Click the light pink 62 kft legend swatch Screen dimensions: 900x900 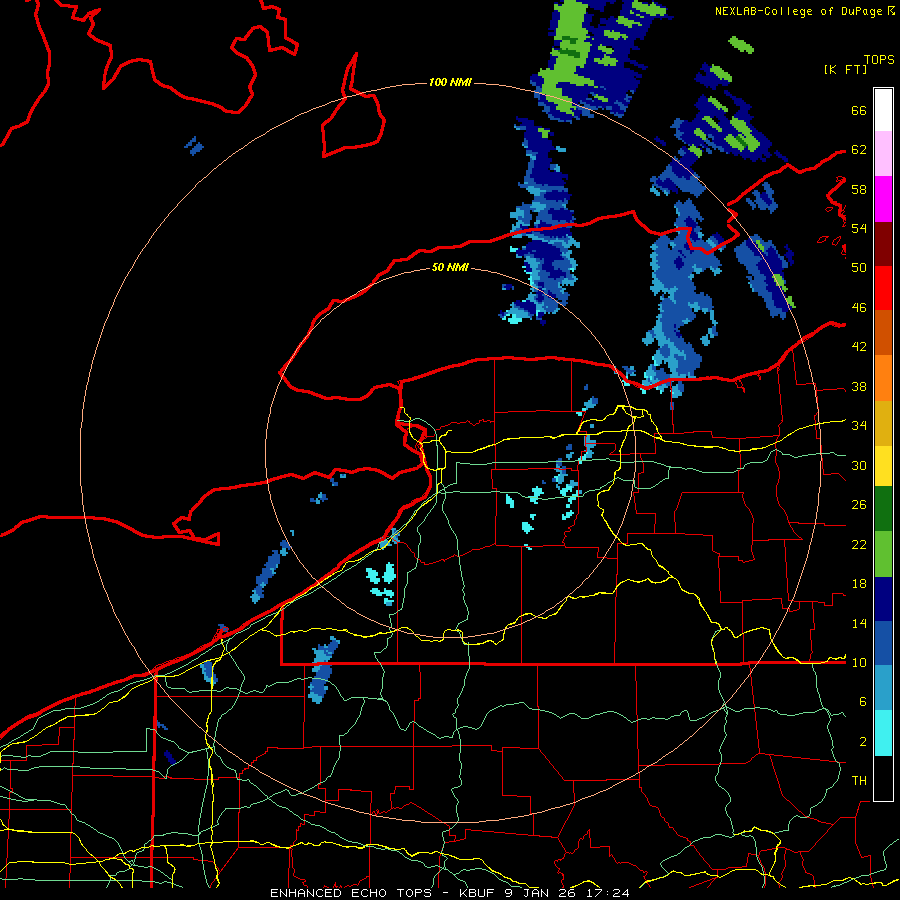click(x=883, y=154)
